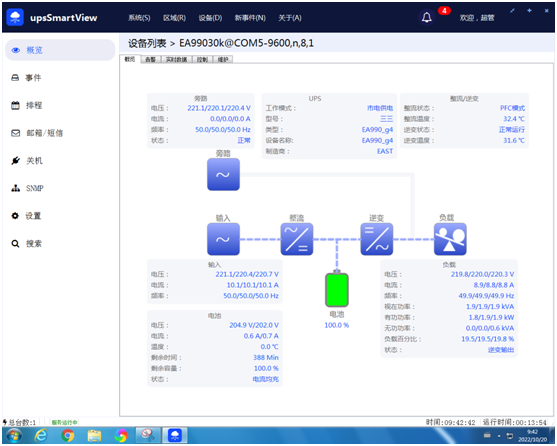Image resolution: width=557 pixels, height=446 pixels.
Task: Click the 设备列表 breadcrumb link
Action: [x=147, y=43]
